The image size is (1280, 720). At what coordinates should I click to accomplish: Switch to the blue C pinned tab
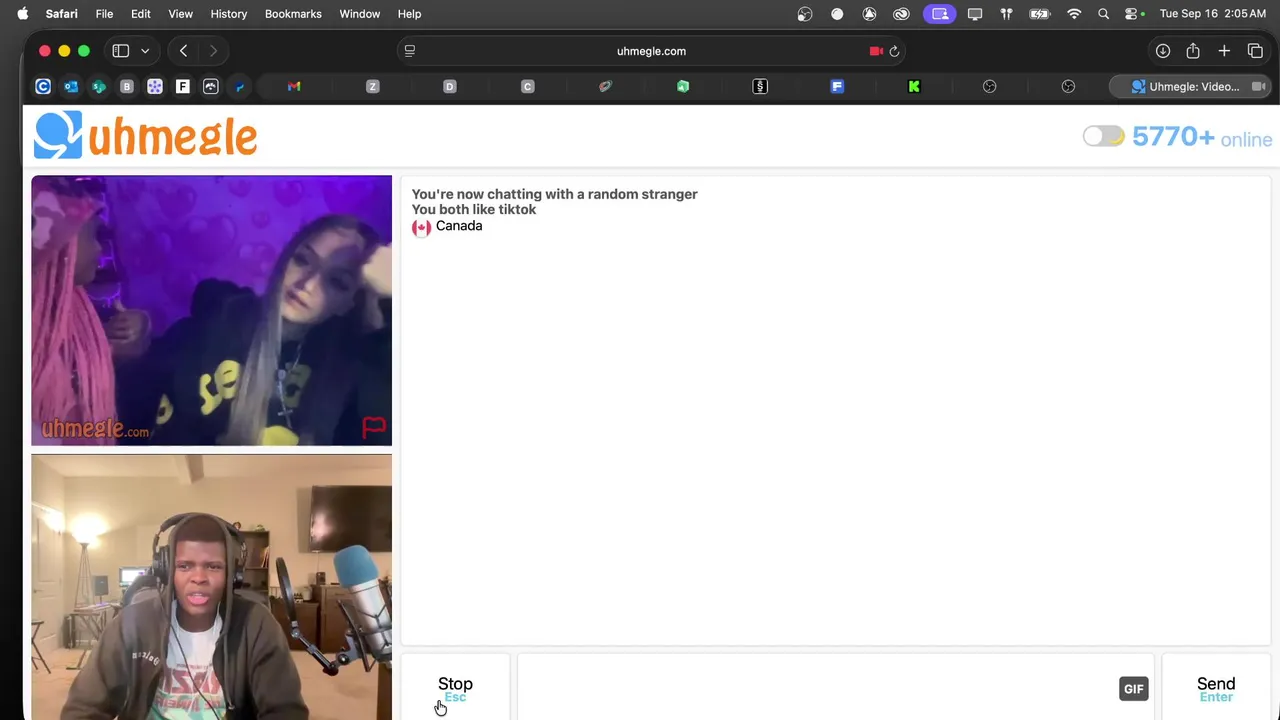tap(43, 87)
